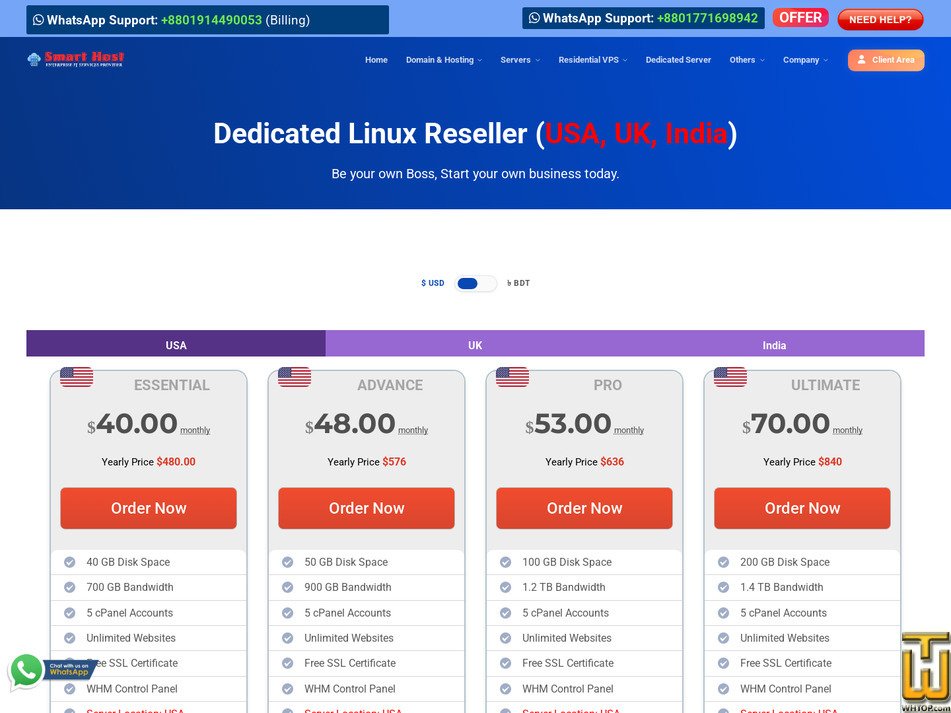
Task: Open the WhatsApp chat floating icon
Action: coord(26,671)
